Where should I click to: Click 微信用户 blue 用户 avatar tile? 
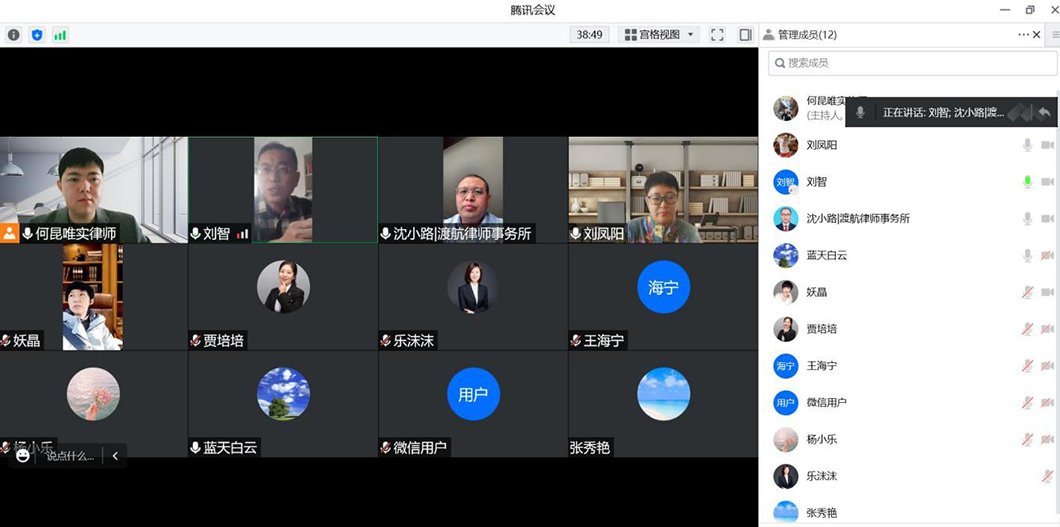click(x=473, y=404)
